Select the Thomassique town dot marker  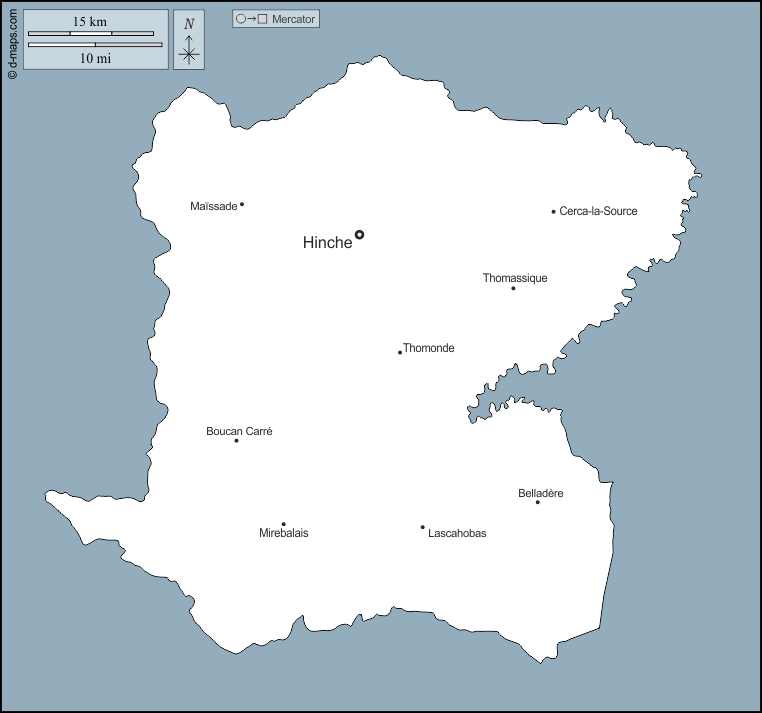(513, 288)
